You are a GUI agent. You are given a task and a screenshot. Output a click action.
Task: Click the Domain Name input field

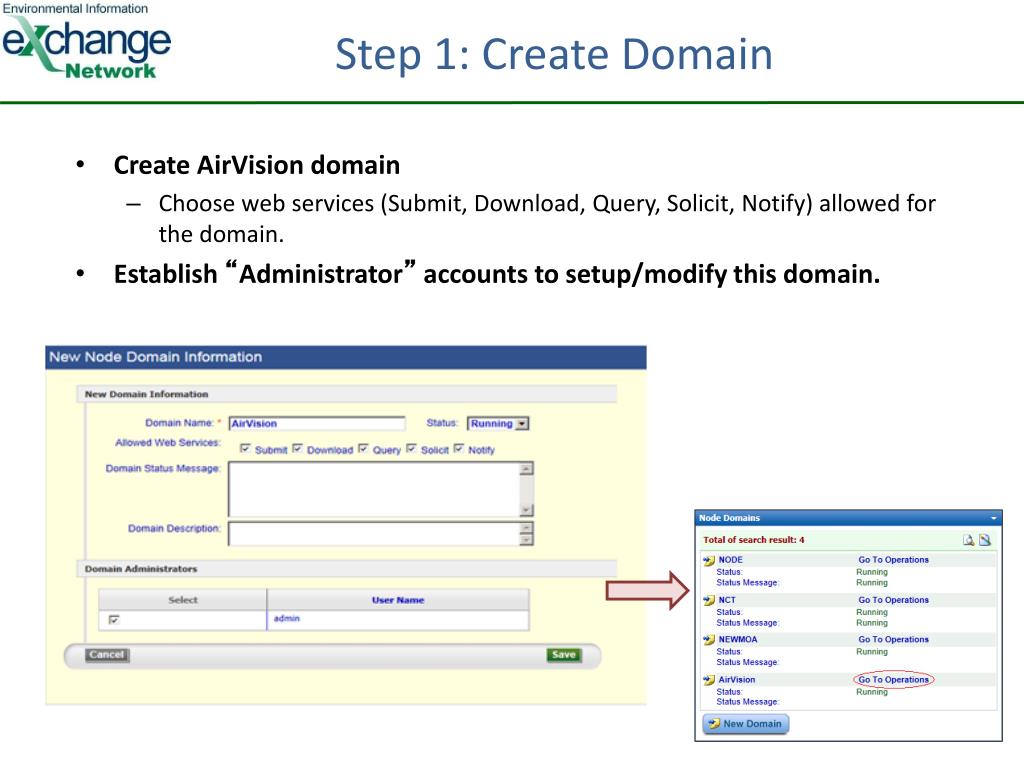(317, 424)
